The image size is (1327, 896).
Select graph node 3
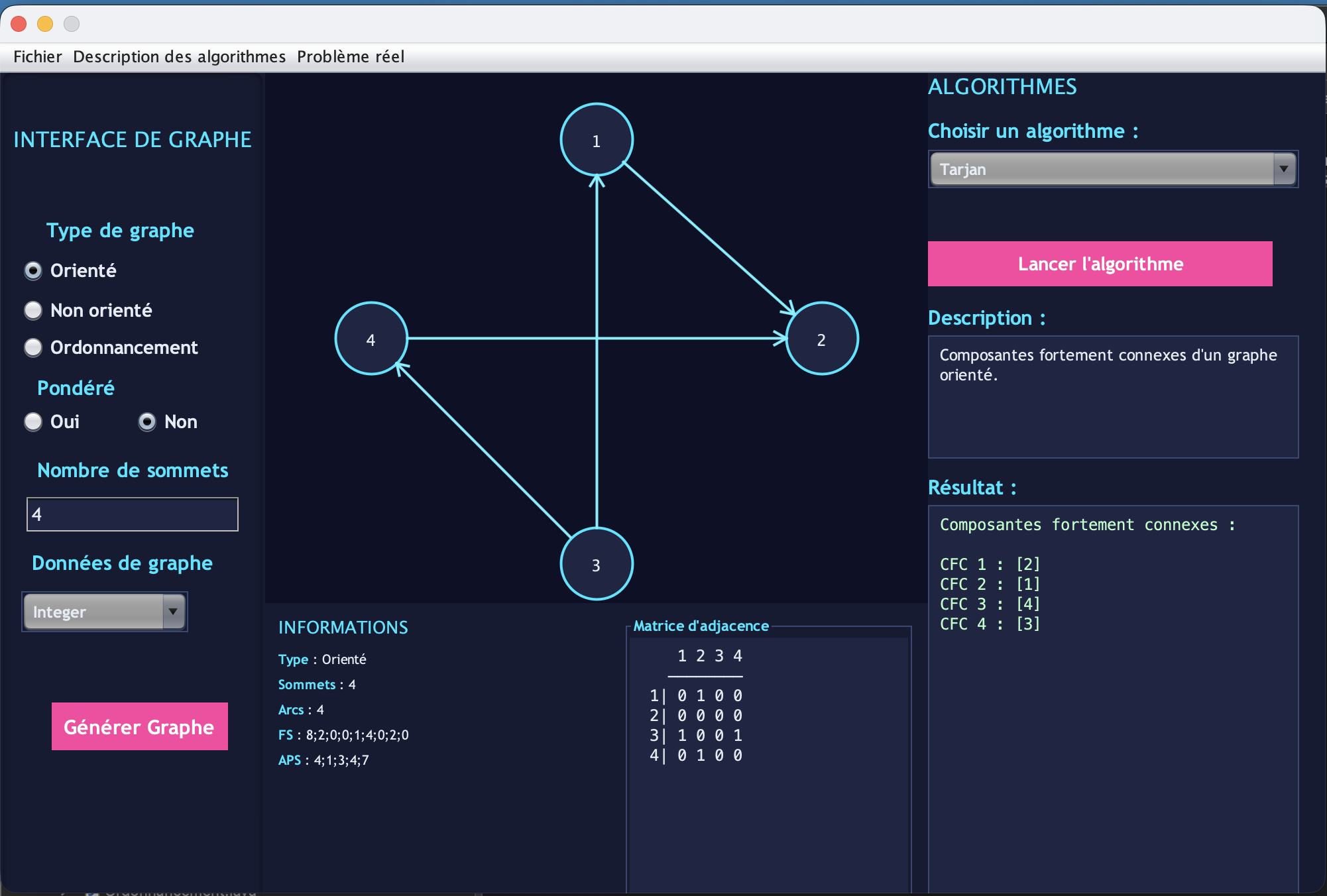(x=597, y=564)
